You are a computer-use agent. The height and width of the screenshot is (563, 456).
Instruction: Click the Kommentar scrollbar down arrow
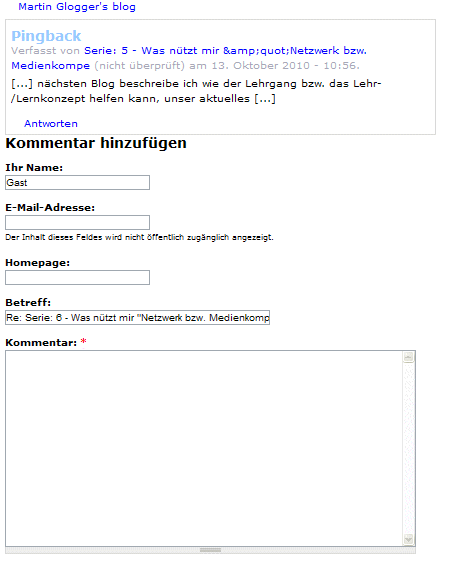[x=409, y=539]
